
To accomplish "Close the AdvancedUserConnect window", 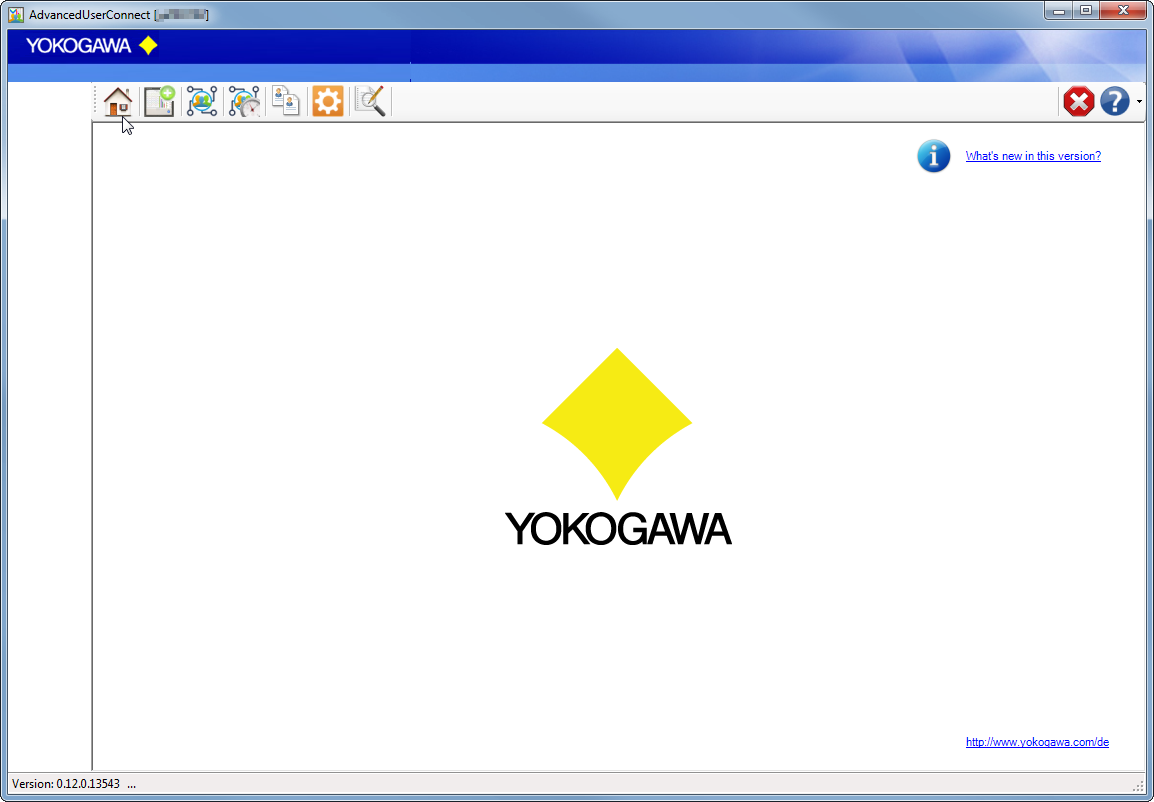I will click(x=1123, y=10).
